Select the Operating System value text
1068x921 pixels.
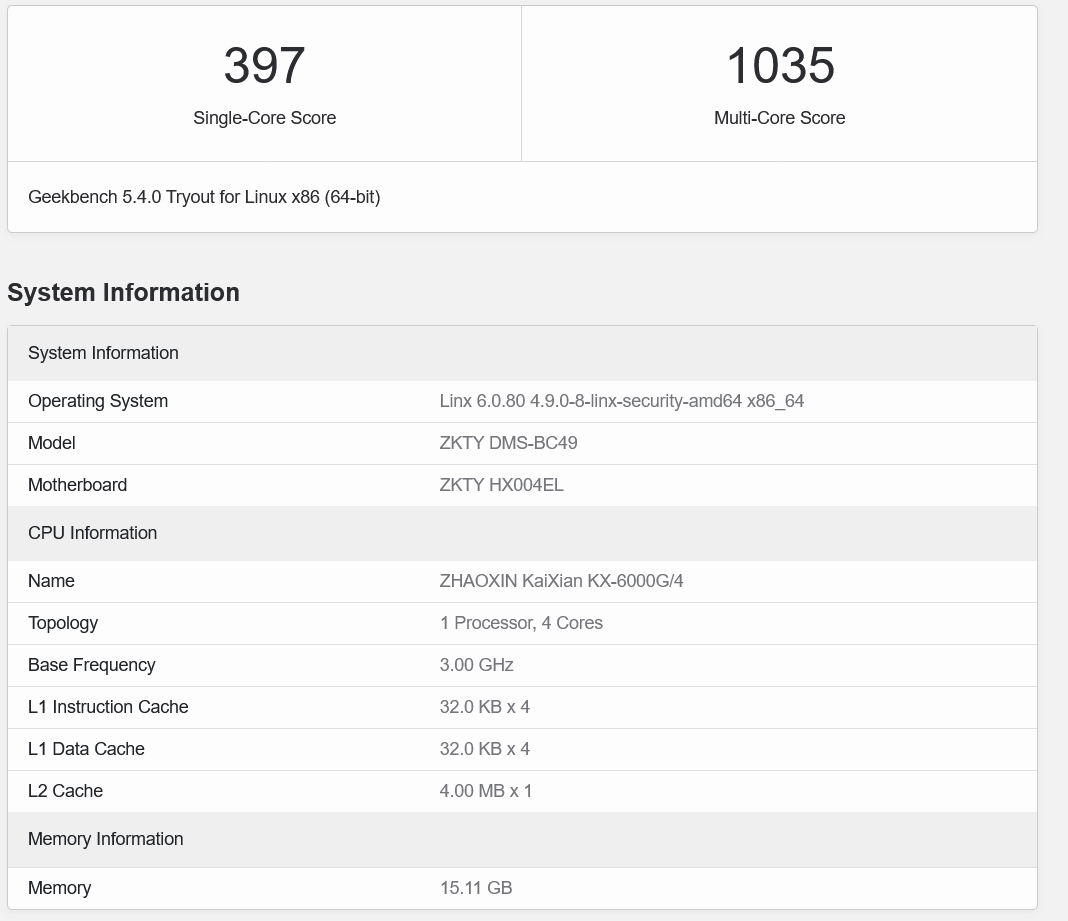click(621, 401)
